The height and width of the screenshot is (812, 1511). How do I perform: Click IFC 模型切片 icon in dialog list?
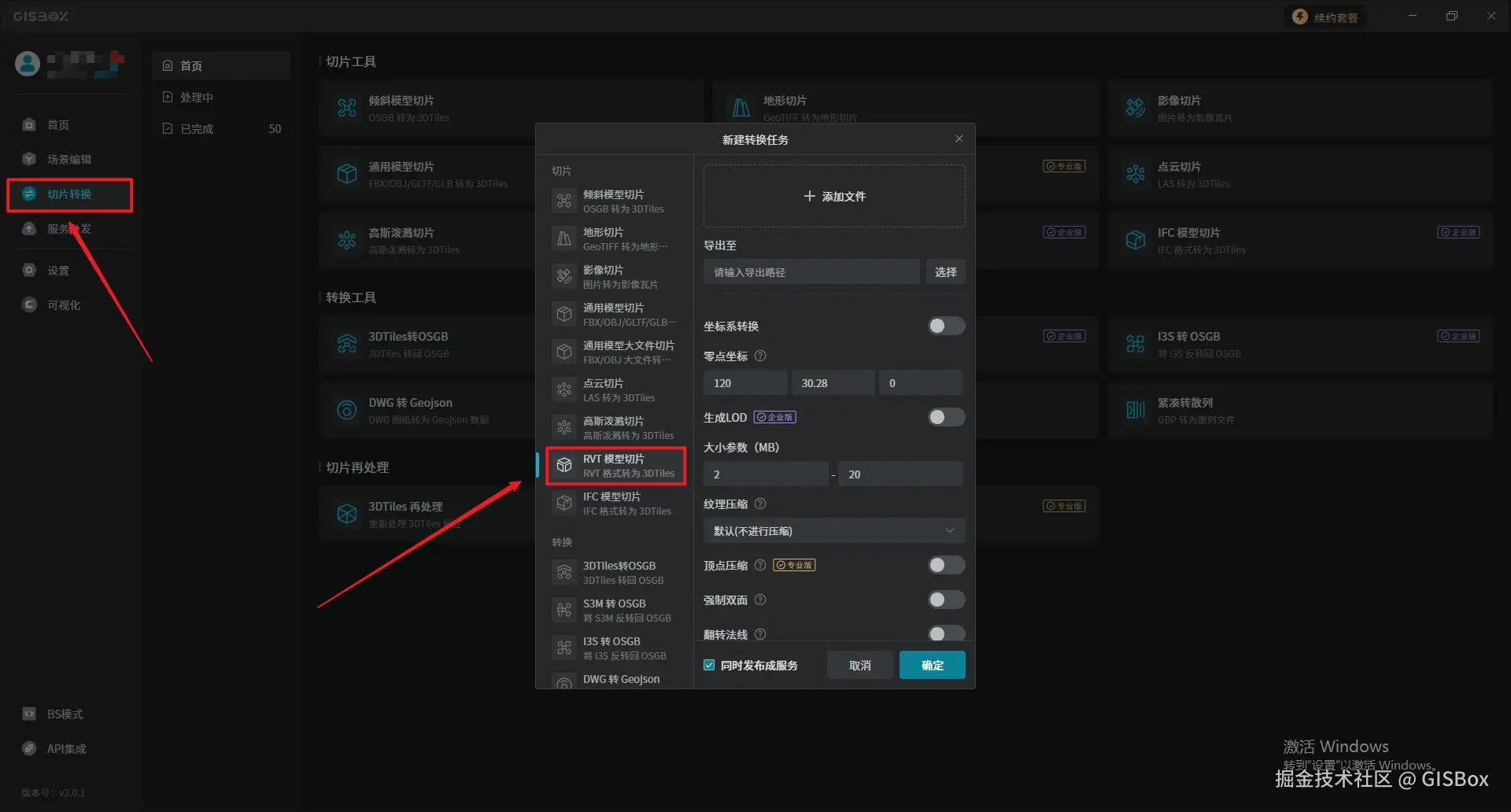click(564, 503)
